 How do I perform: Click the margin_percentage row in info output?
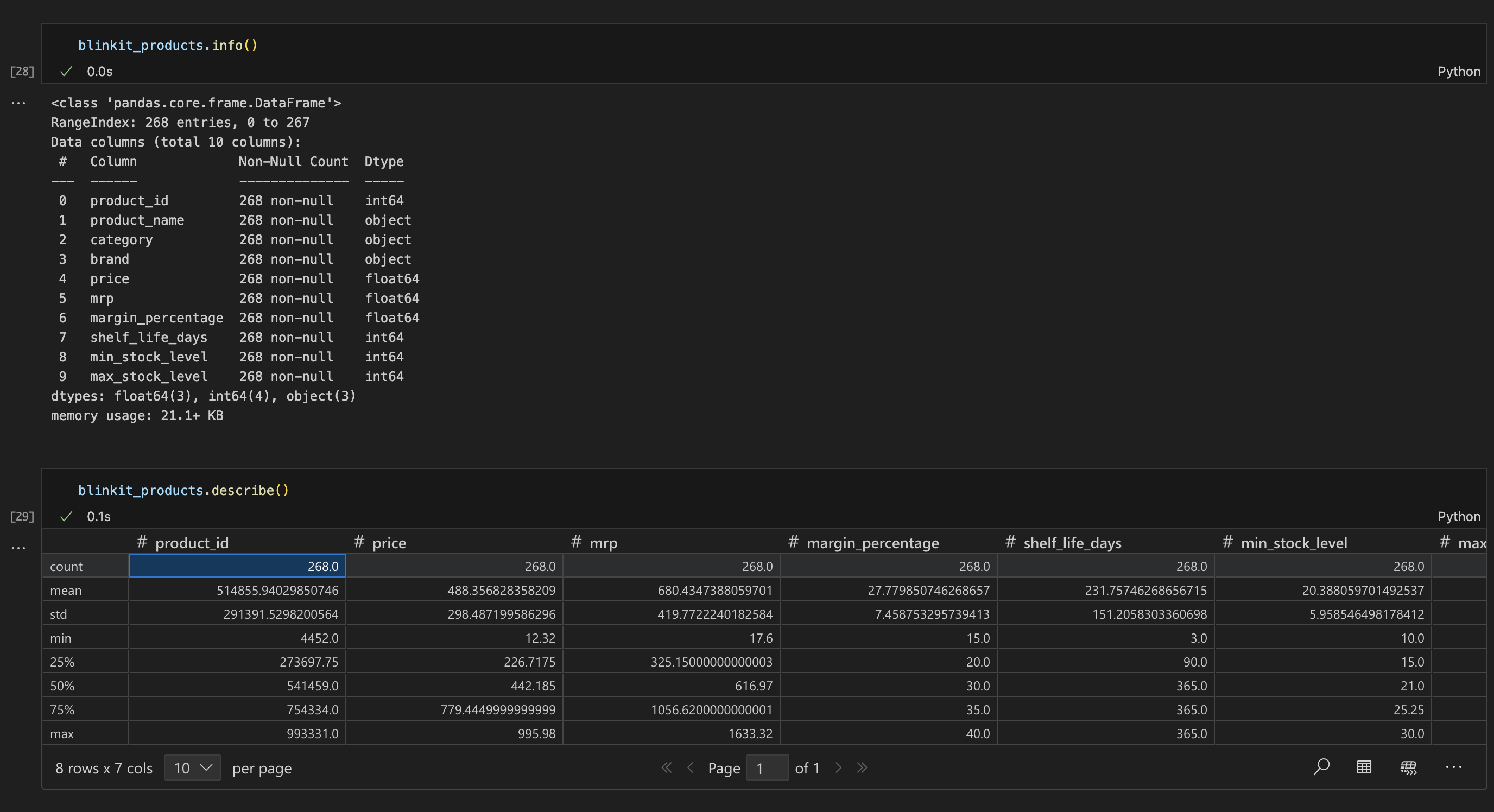click(238, 318)
